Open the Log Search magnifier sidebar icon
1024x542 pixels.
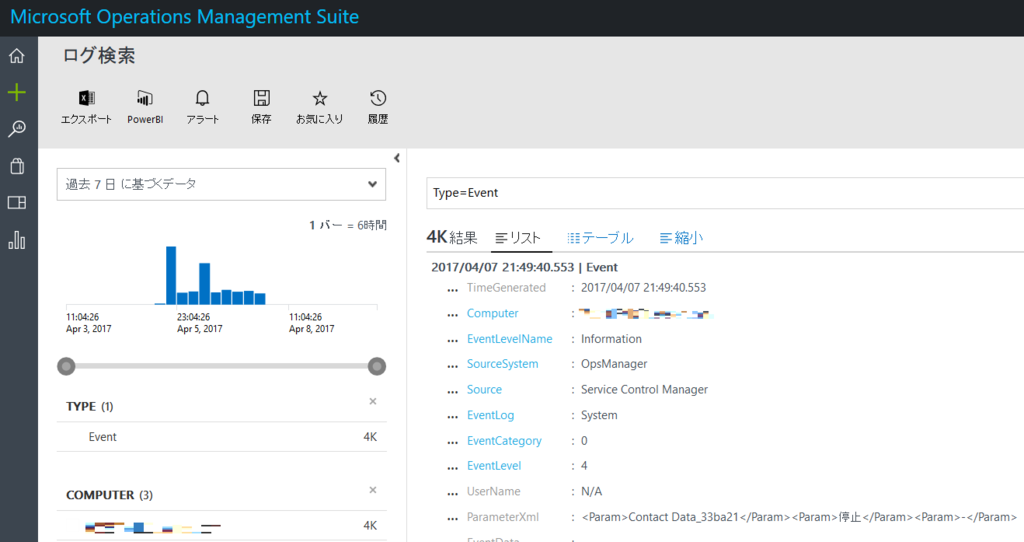[16, 129]
